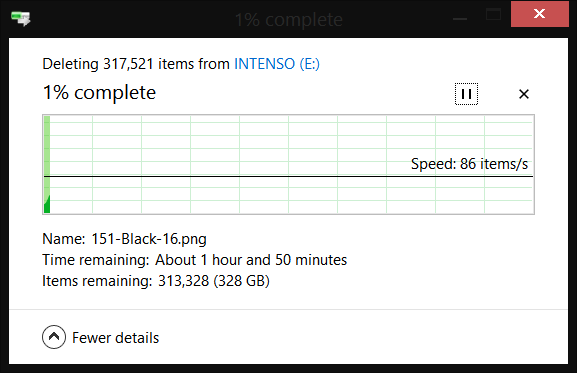
Task: Click the file-transfer icon in the title bar
Action: tap(21, 18)
